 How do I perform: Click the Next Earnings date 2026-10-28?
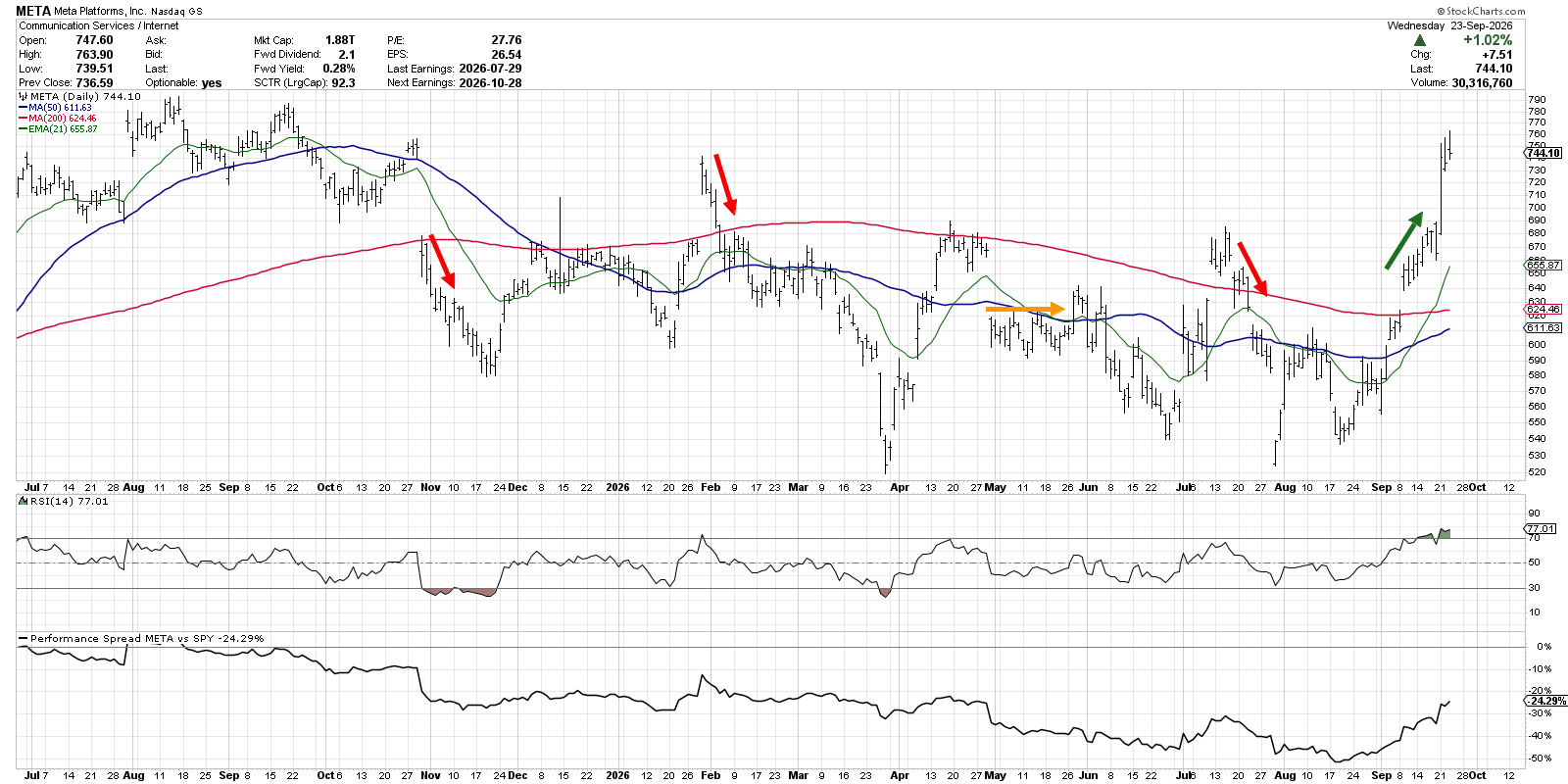490,83
